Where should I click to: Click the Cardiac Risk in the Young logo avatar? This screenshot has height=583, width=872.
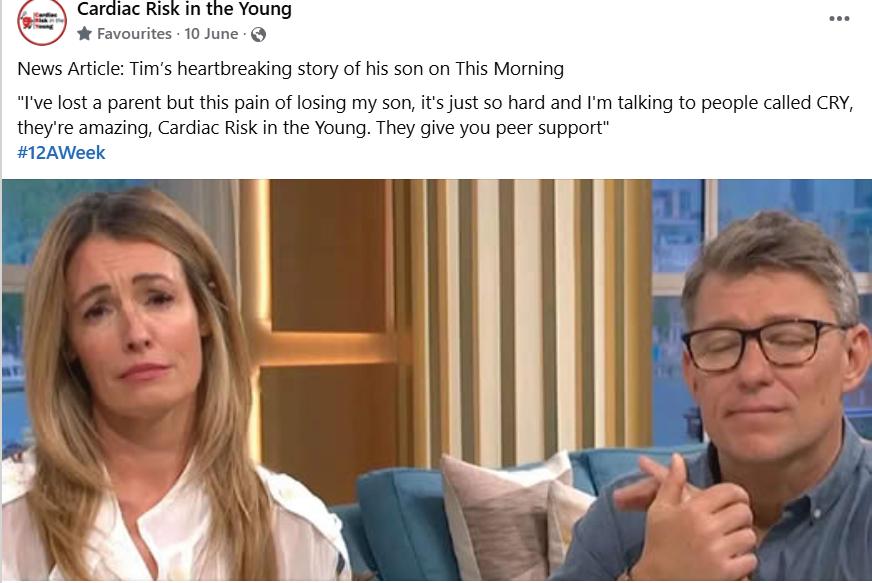(42, 21)
